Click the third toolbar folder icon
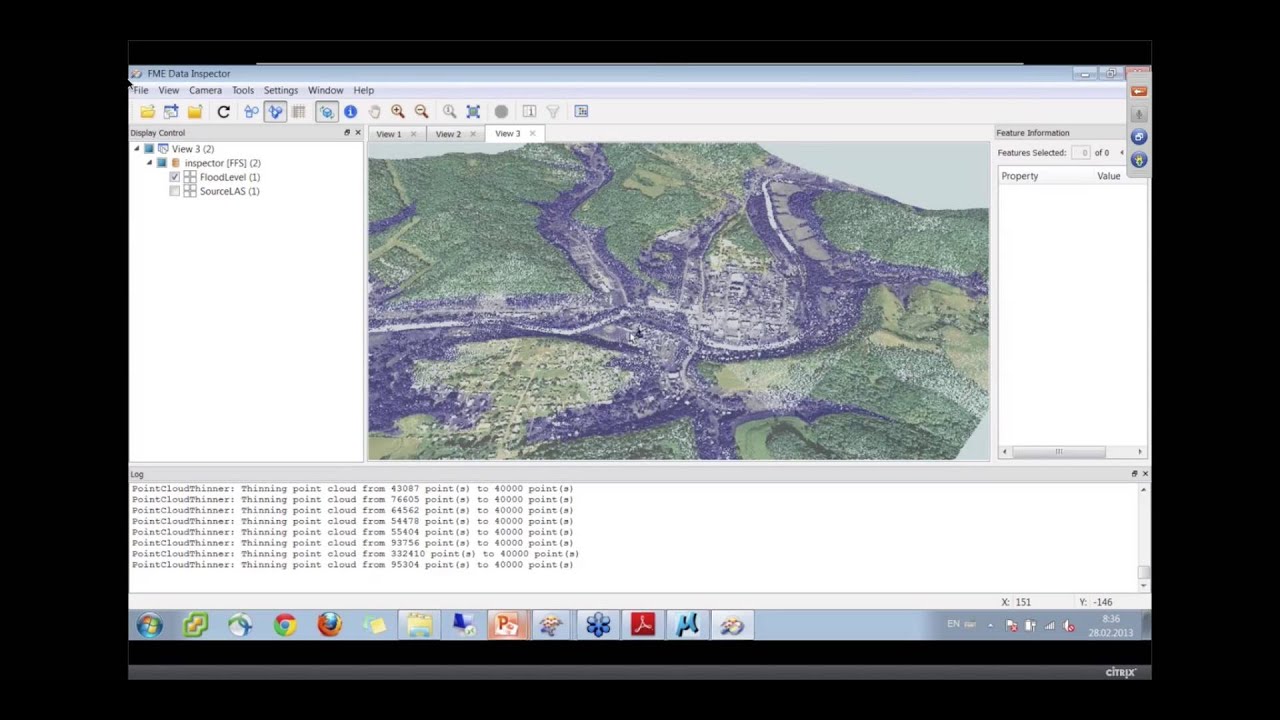The width and height of the screenshot is (1280, 720). [x=195, y=112]
